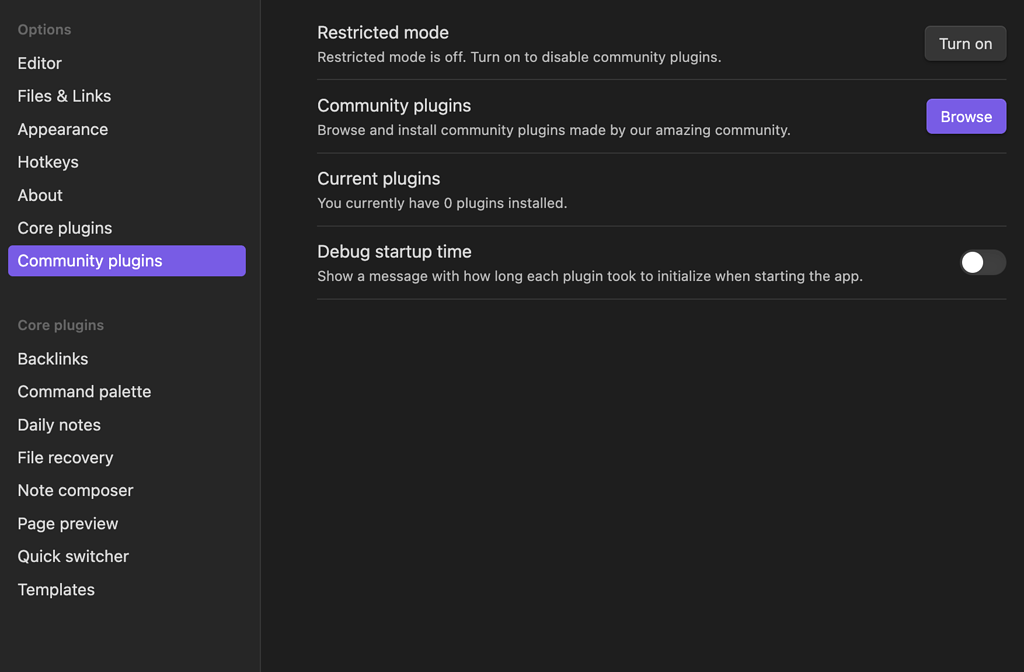Click the 'Debug startup time' heading
The width and height of the screenshot is (1024, 672).
point(394,251)
